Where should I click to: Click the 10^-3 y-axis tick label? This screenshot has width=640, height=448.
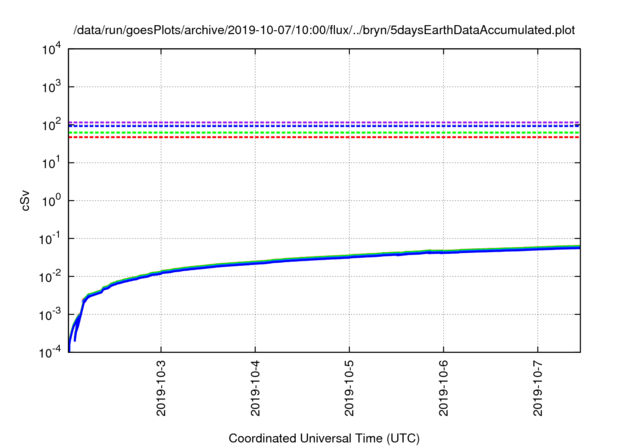point(50,314)
